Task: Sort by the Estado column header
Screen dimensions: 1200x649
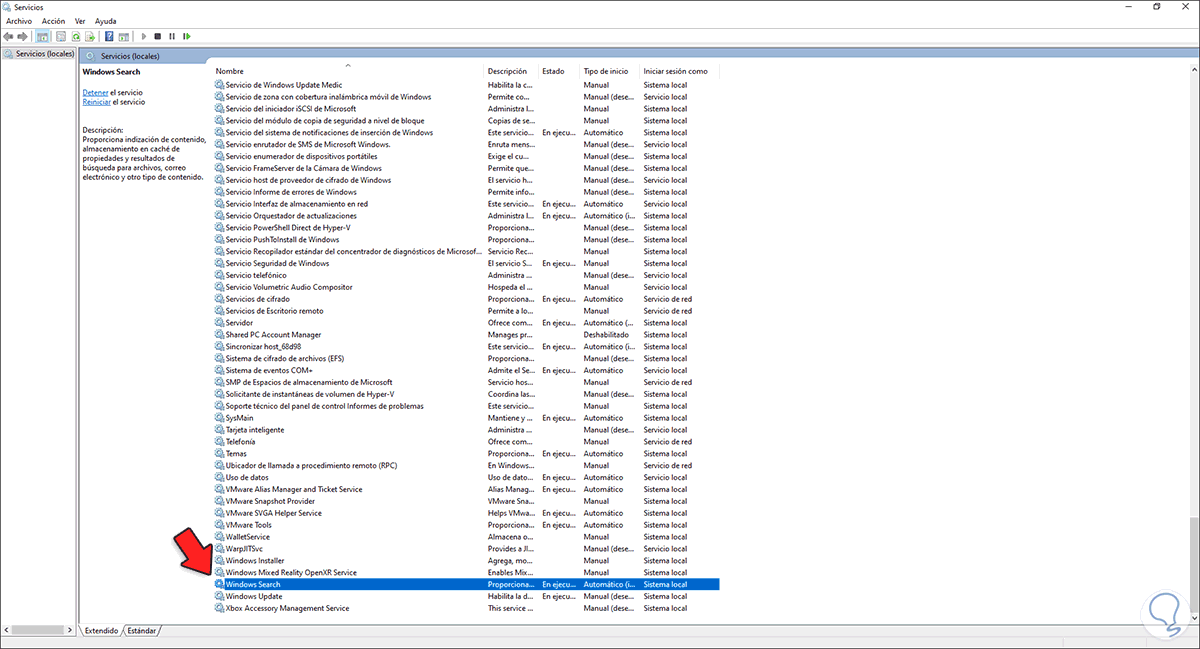Action: tap(559, 71)
